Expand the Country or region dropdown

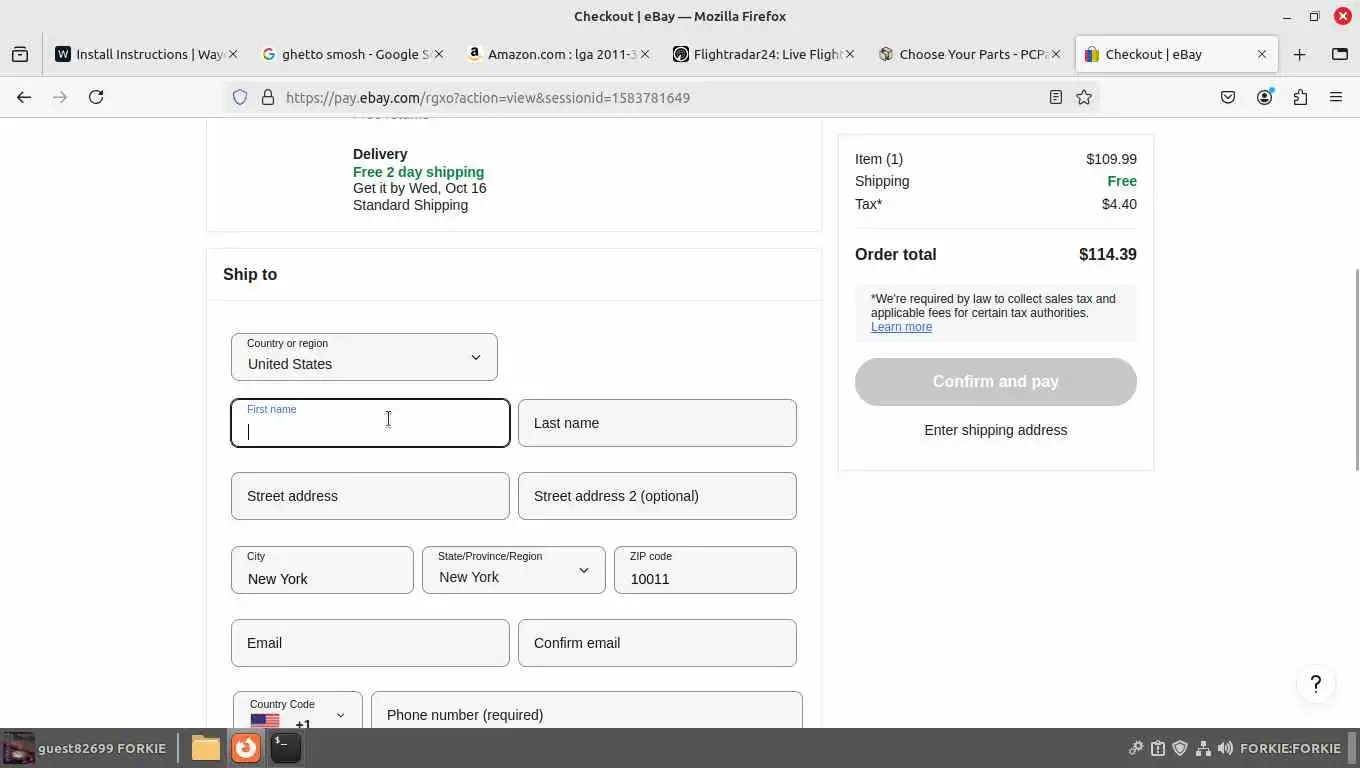[x=364, y=357]
